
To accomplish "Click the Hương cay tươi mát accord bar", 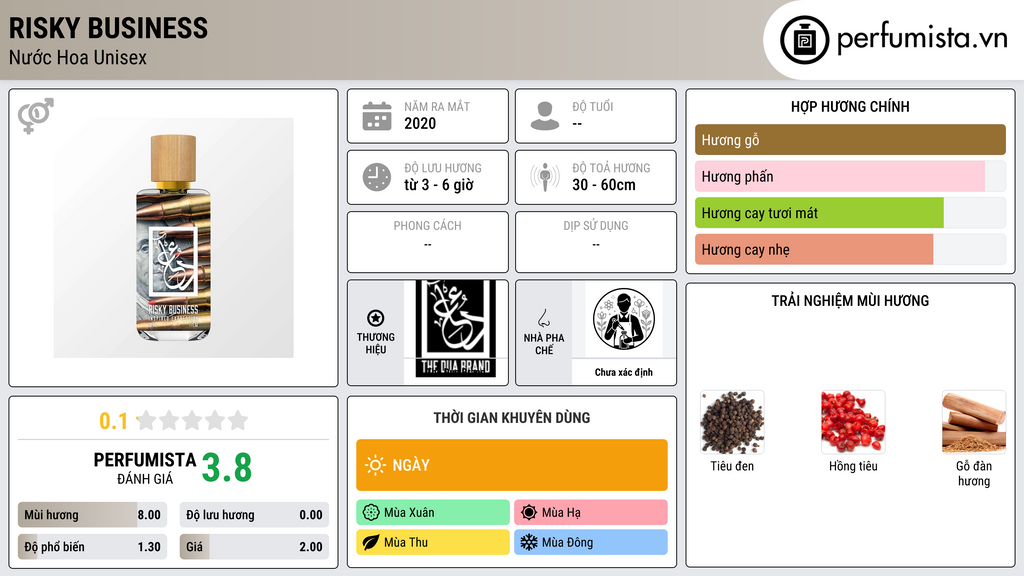I will pos(850,213).
